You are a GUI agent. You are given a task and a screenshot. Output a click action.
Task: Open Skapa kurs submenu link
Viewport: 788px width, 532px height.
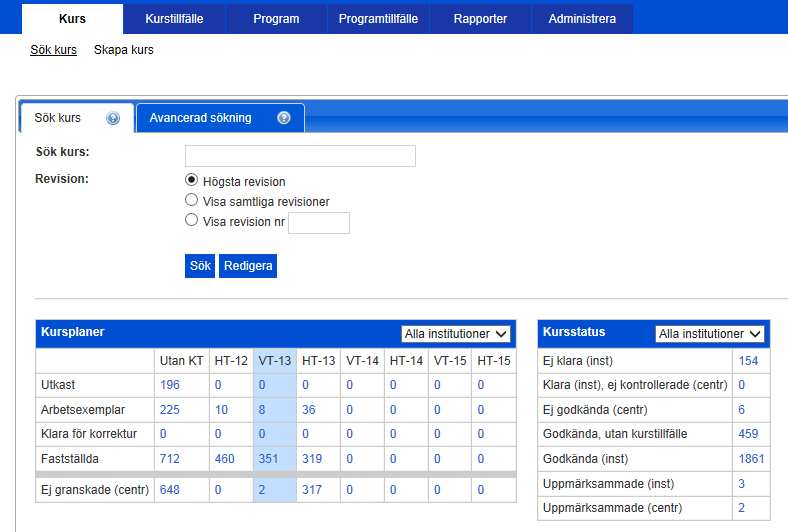pos(124,50)
